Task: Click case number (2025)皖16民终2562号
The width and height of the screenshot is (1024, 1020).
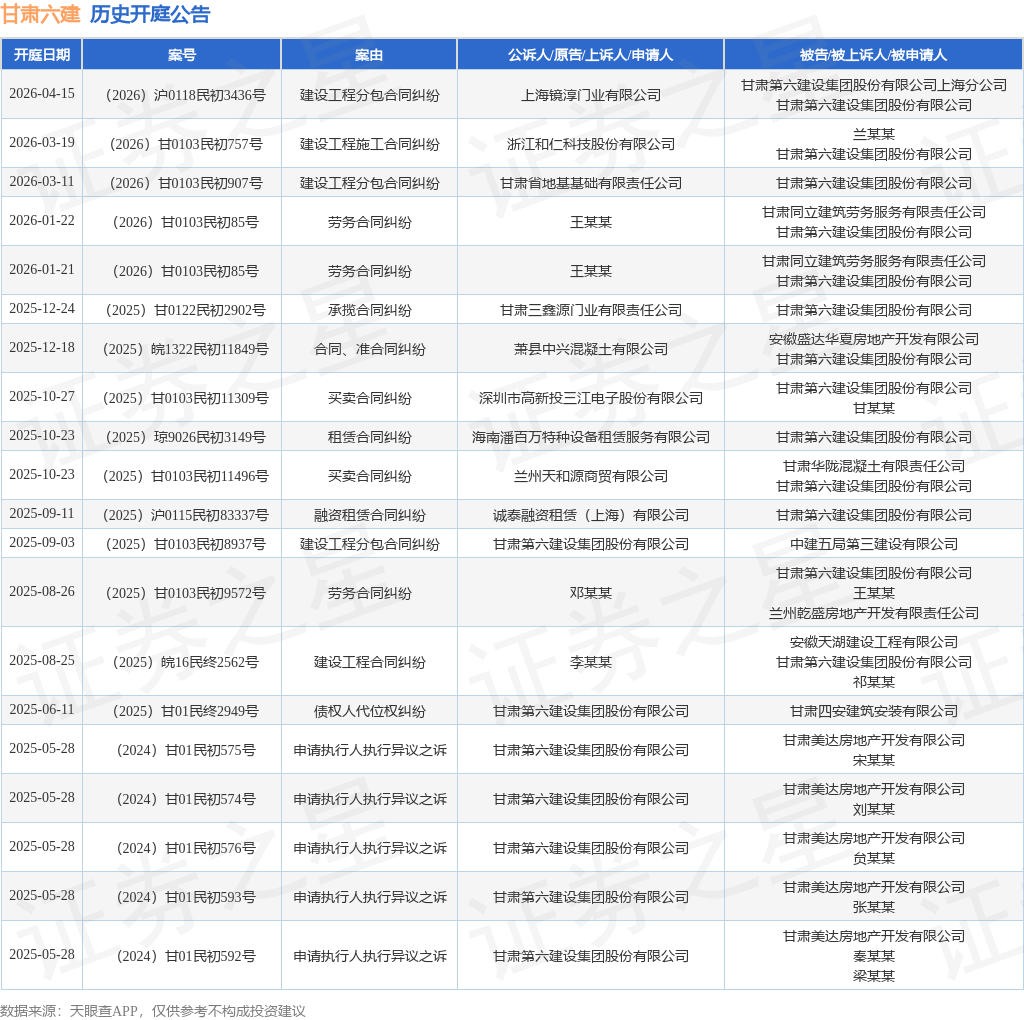Action: click(x=185, y=662)
